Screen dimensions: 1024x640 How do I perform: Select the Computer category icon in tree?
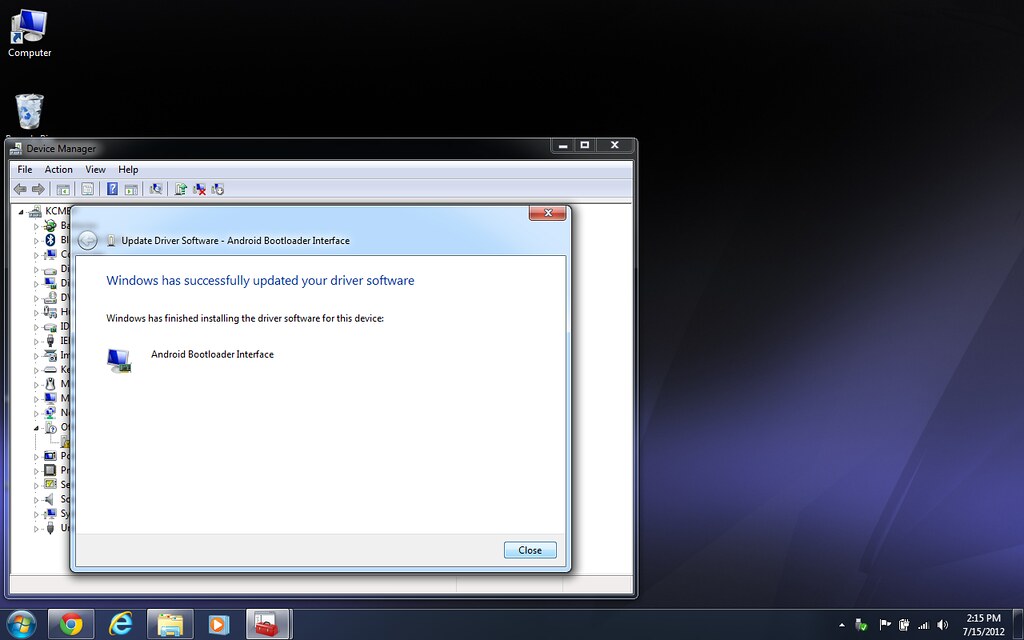click(50, 254)
